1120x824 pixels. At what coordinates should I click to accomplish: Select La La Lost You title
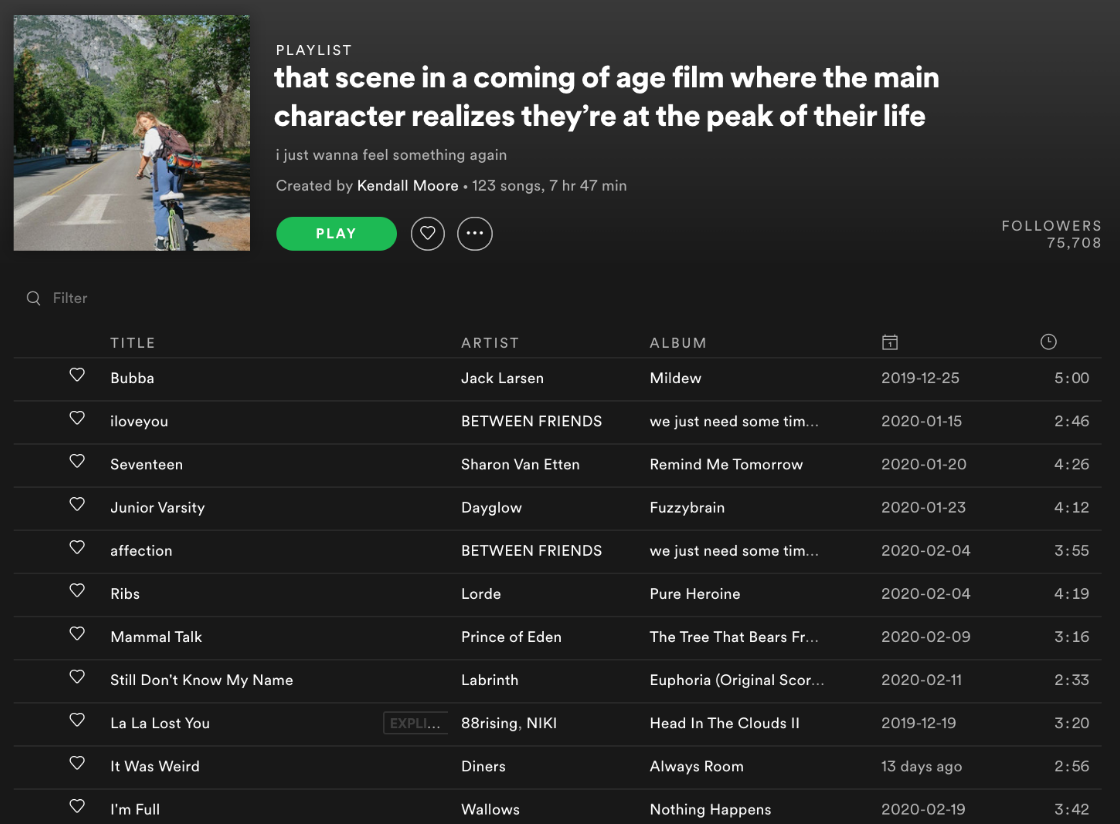pyautogui.click(x=160, y=723)
